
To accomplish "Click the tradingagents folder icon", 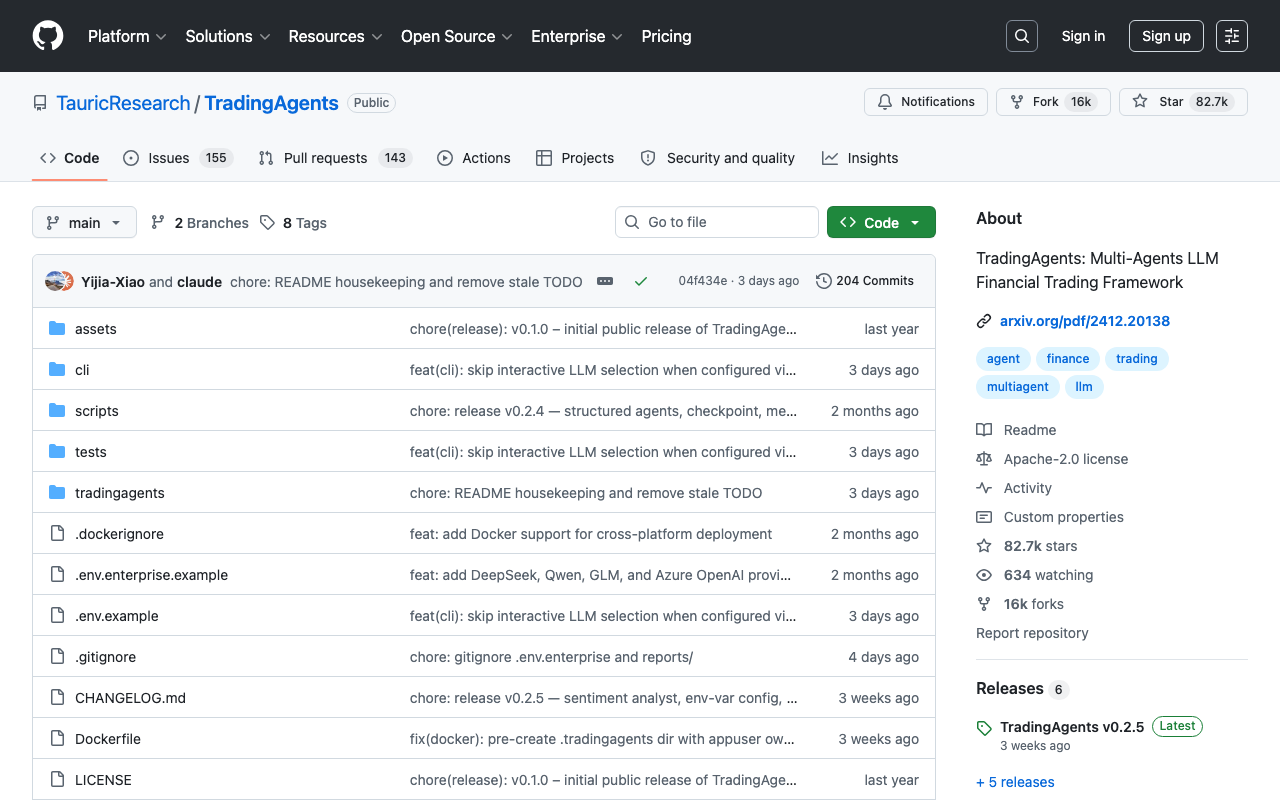I will (57, 493).
